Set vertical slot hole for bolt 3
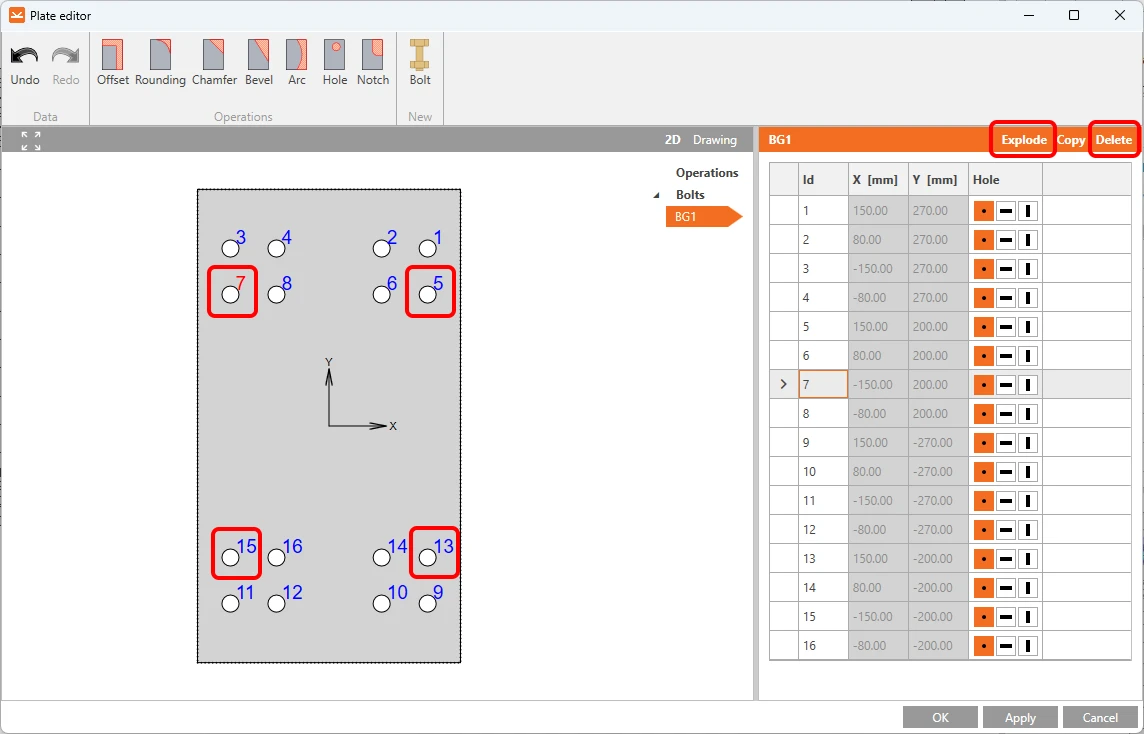The image size is (1144, 734). 1027,269
